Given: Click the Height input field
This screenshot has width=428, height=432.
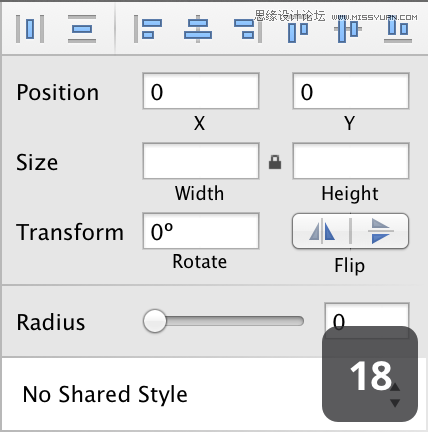Looking at the screenshot, I should 351,161.
